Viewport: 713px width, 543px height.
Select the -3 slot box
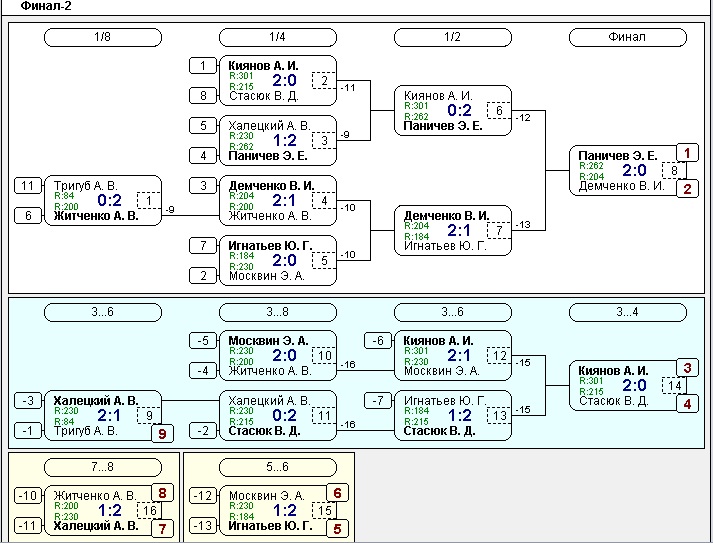pyautogui.click(x=28, y=401)
